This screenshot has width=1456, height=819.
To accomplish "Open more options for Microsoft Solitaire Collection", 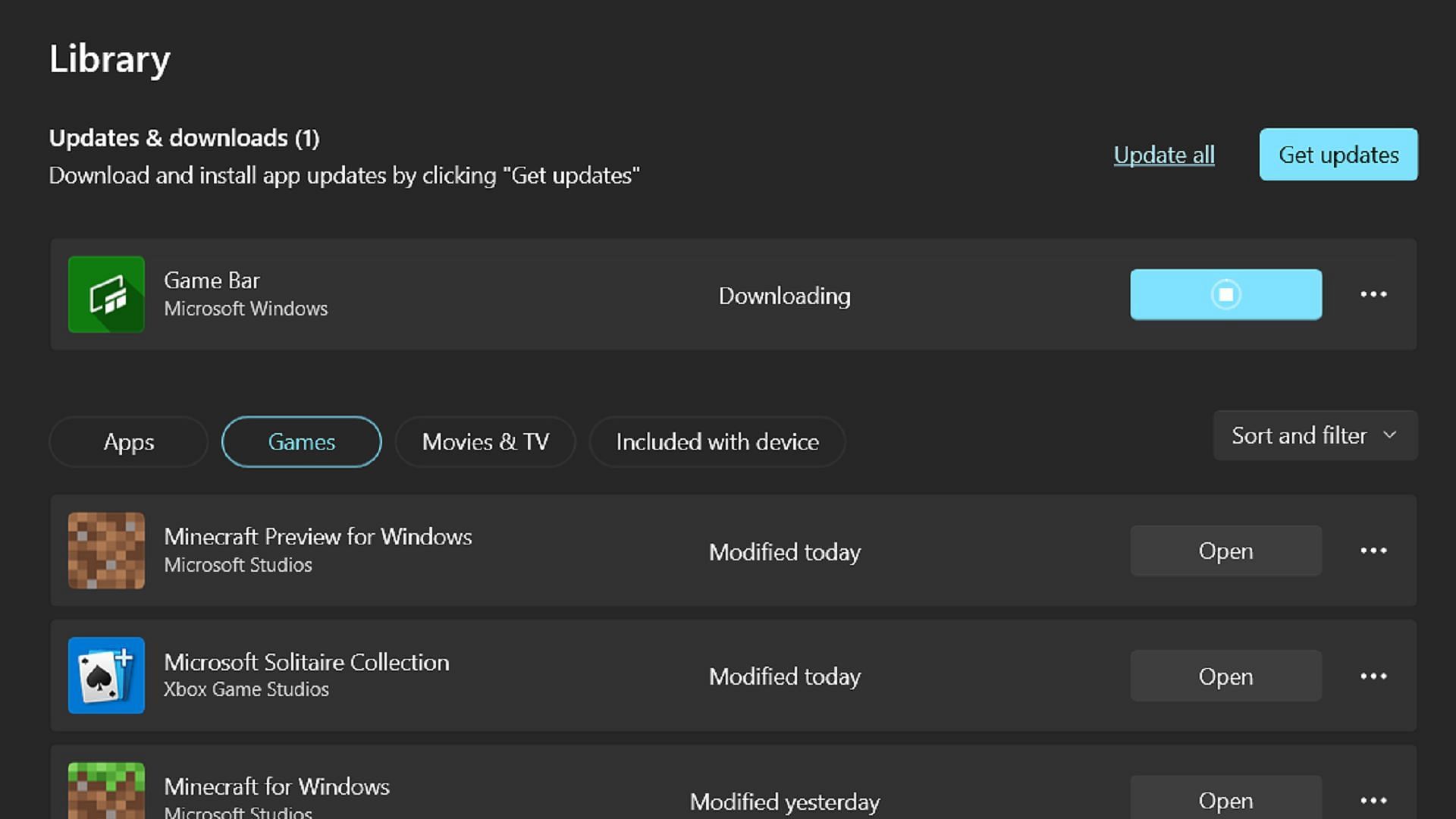I will [x=1373, y=676].
